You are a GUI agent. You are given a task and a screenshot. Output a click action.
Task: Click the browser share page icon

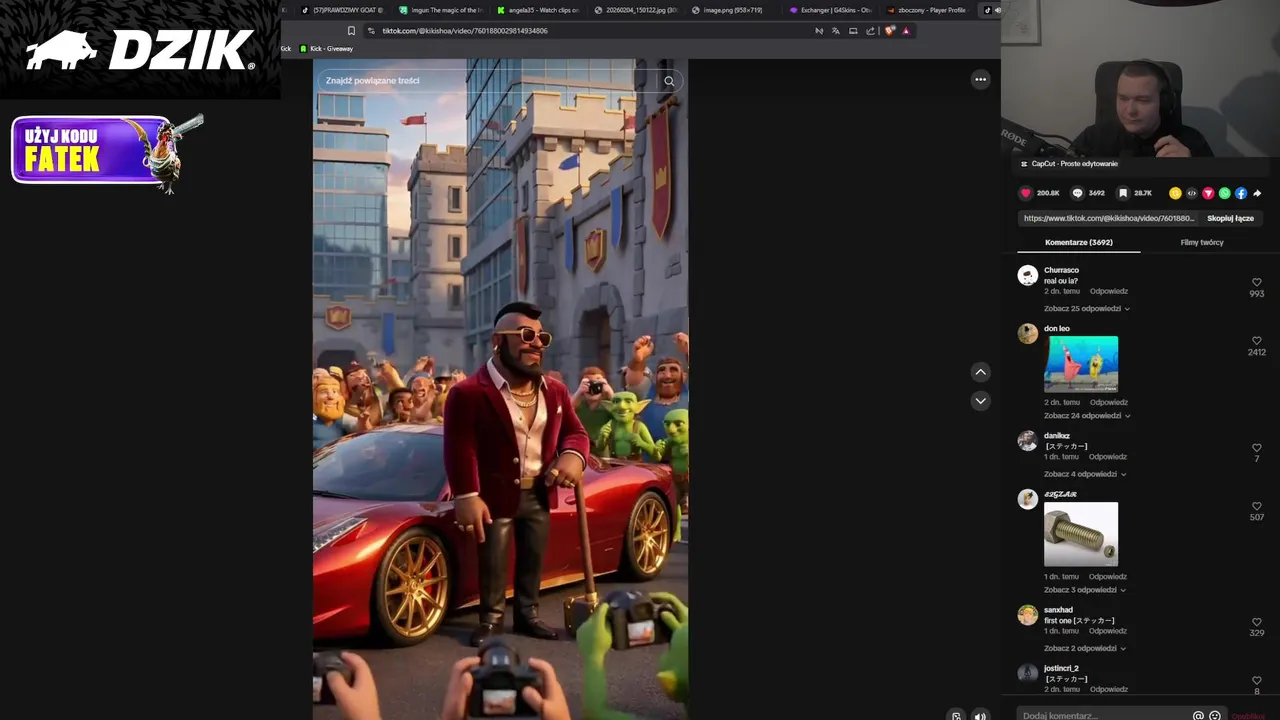click(871, 31)
